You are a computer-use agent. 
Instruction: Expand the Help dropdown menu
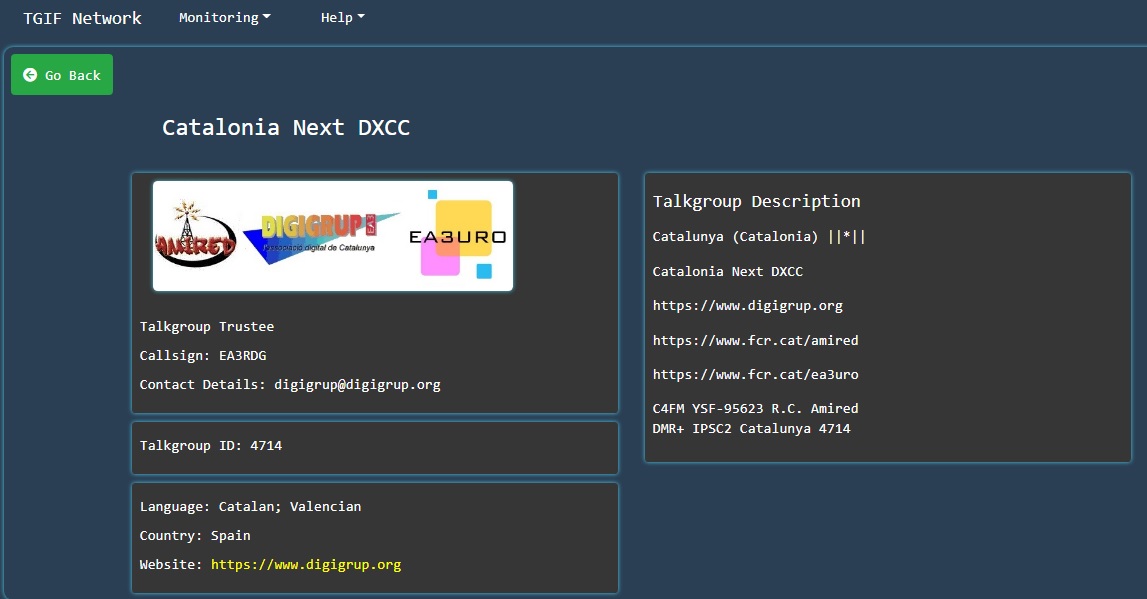click(342, 18)
